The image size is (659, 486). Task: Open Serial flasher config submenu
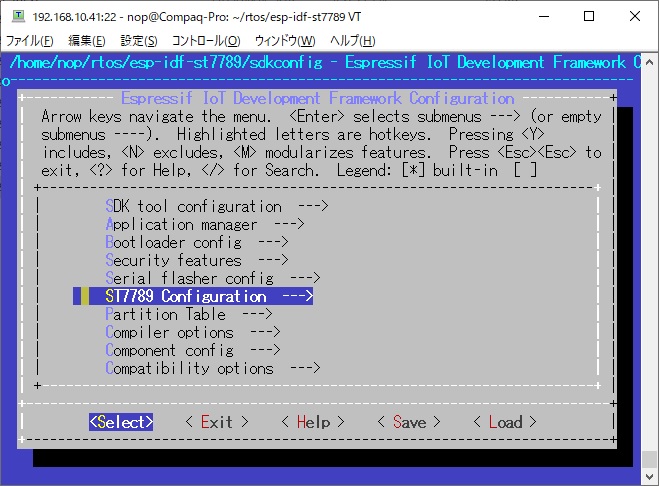coord(213,278)
